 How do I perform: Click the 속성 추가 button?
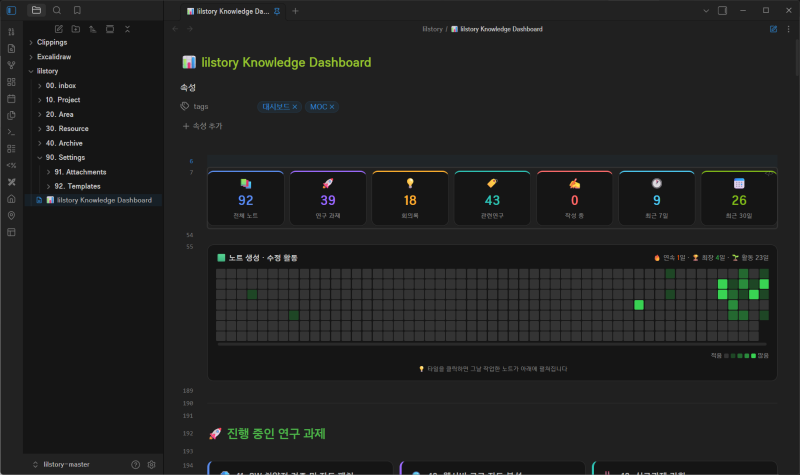[203, 126]
